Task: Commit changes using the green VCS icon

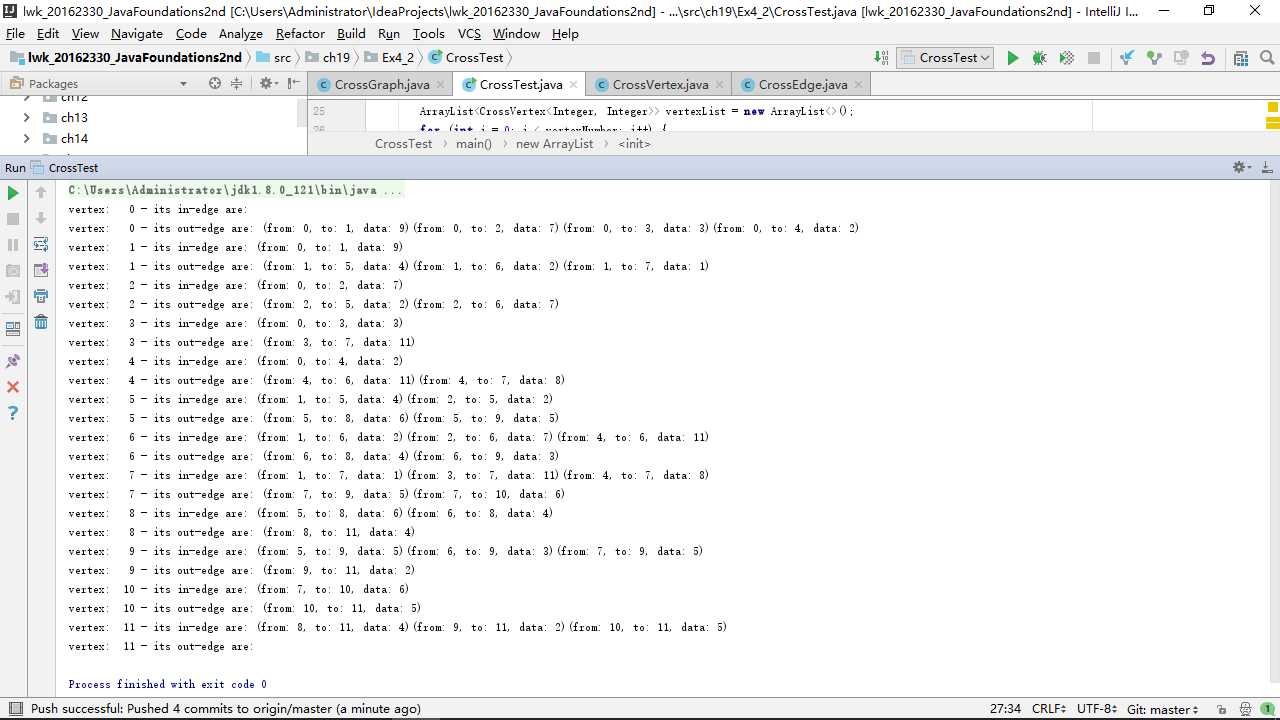Action: coord(1154,58)
